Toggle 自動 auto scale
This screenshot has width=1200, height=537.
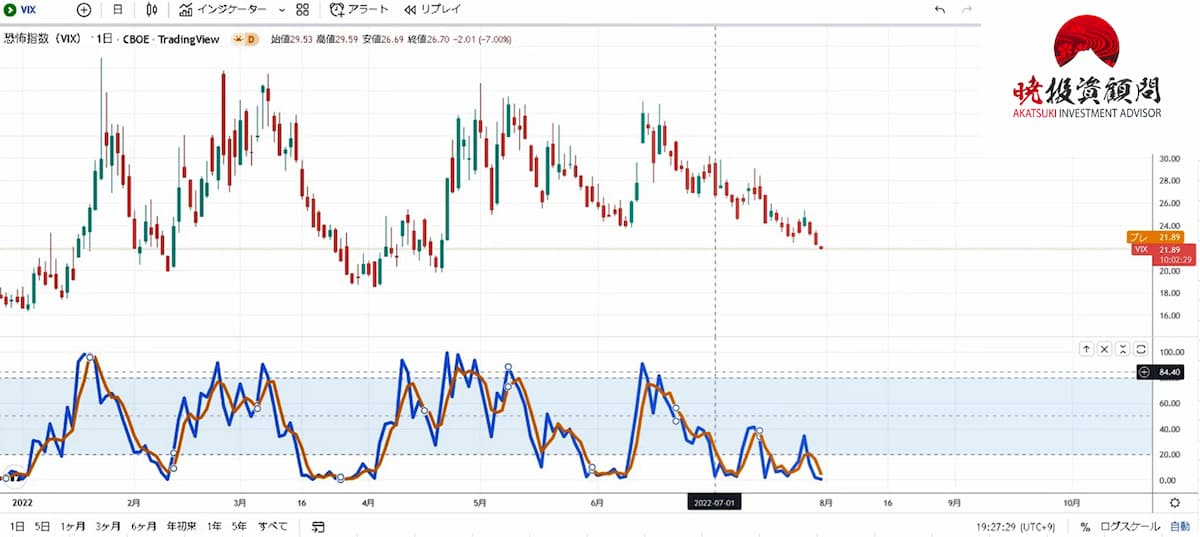point(1180,526)
